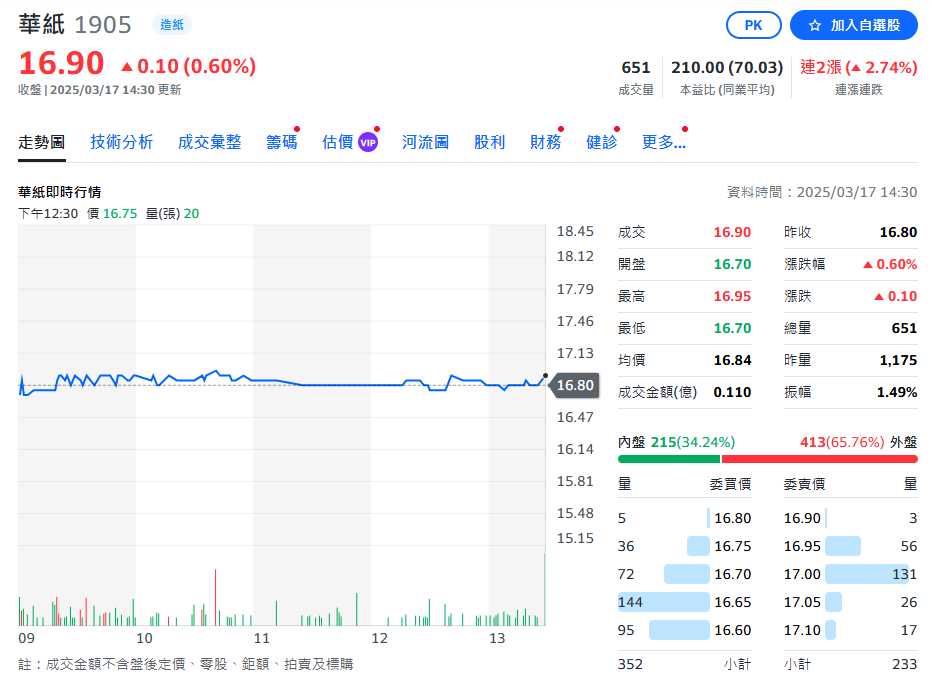Screen dimensions: 932x685
Task: Select the 走勢圖 tab
Action: pos(42,142)
